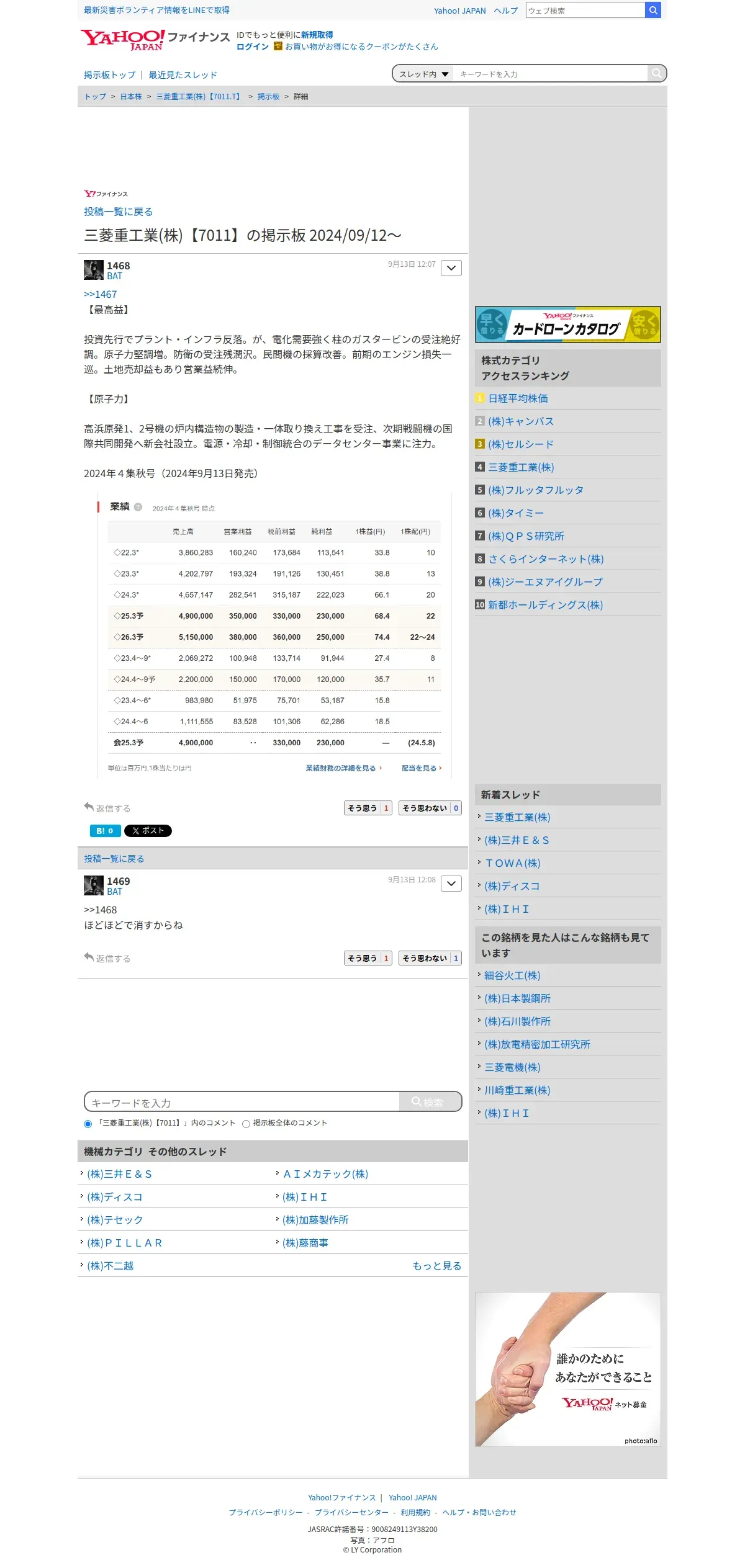Click the help icon next to 業績

tap(138, 507)
